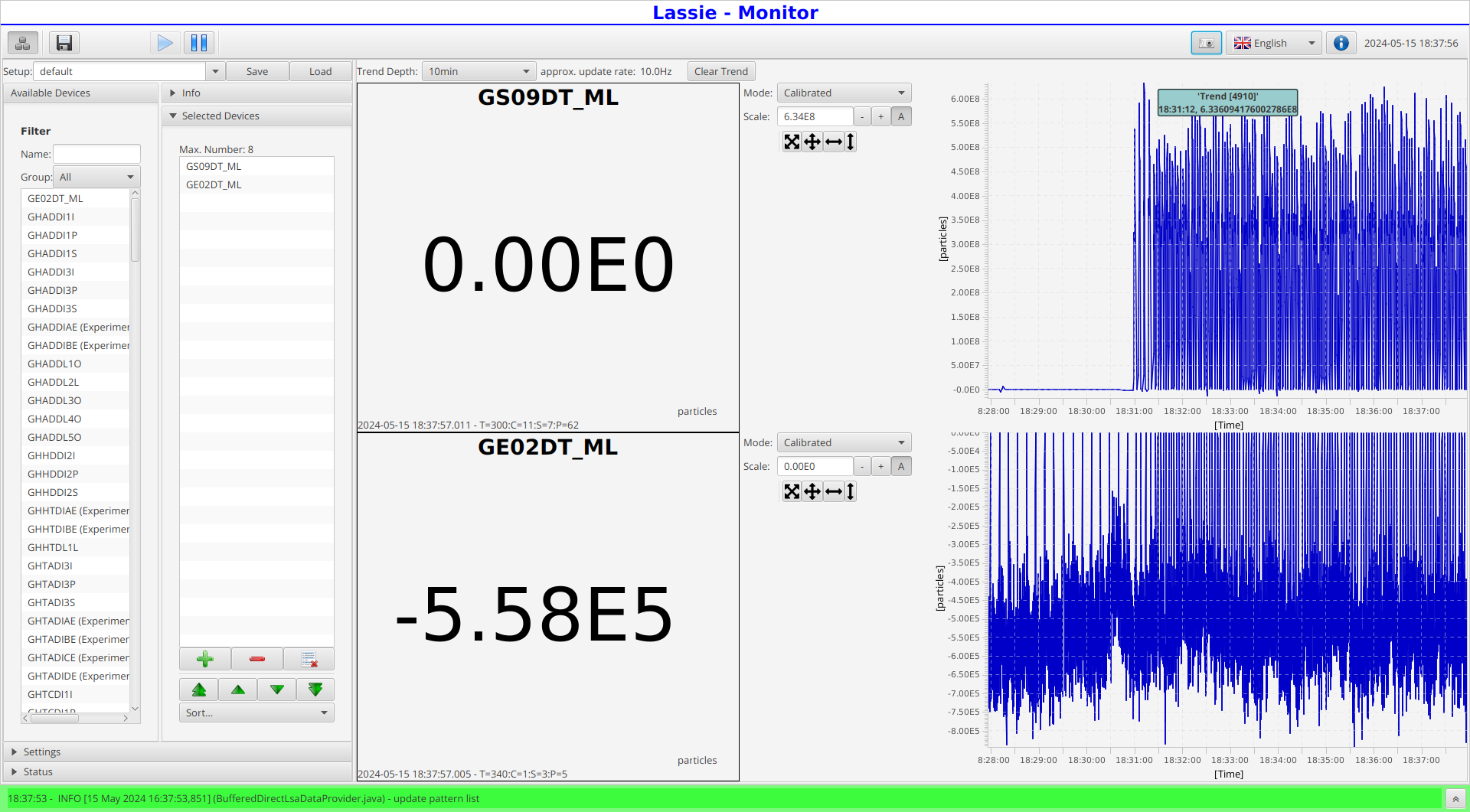Screen dimensions: 1470x812
Task: Move selected device down one position
Action: (277, 690)
